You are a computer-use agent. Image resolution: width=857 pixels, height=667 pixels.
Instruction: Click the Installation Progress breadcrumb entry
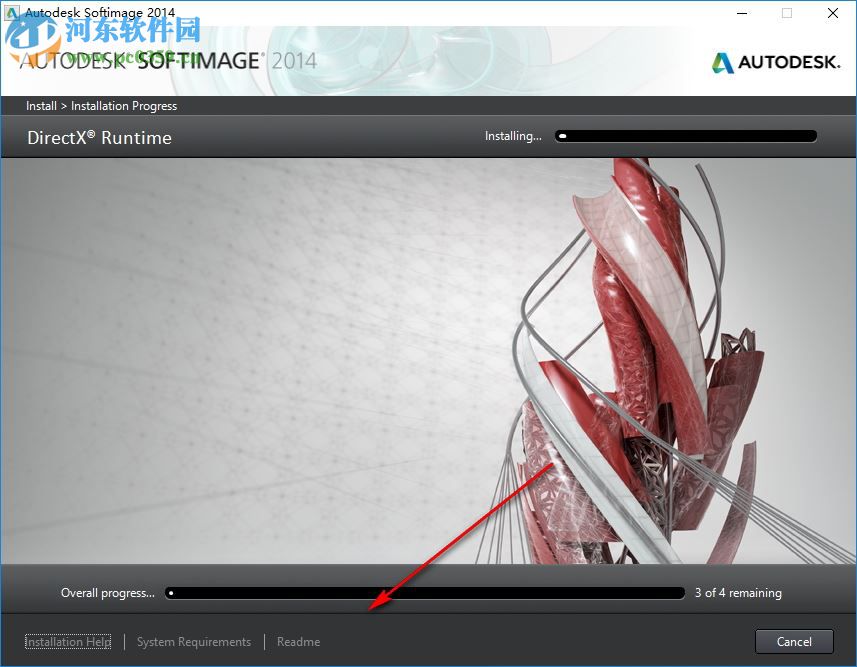(123, 105)
